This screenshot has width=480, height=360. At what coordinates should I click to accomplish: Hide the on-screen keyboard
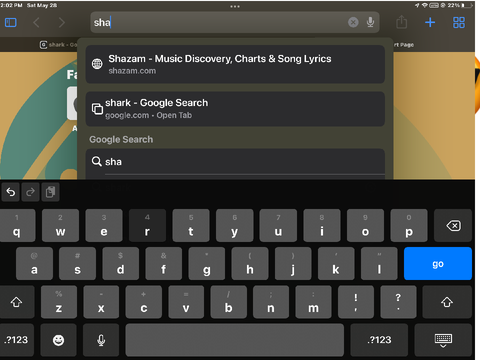443,340
